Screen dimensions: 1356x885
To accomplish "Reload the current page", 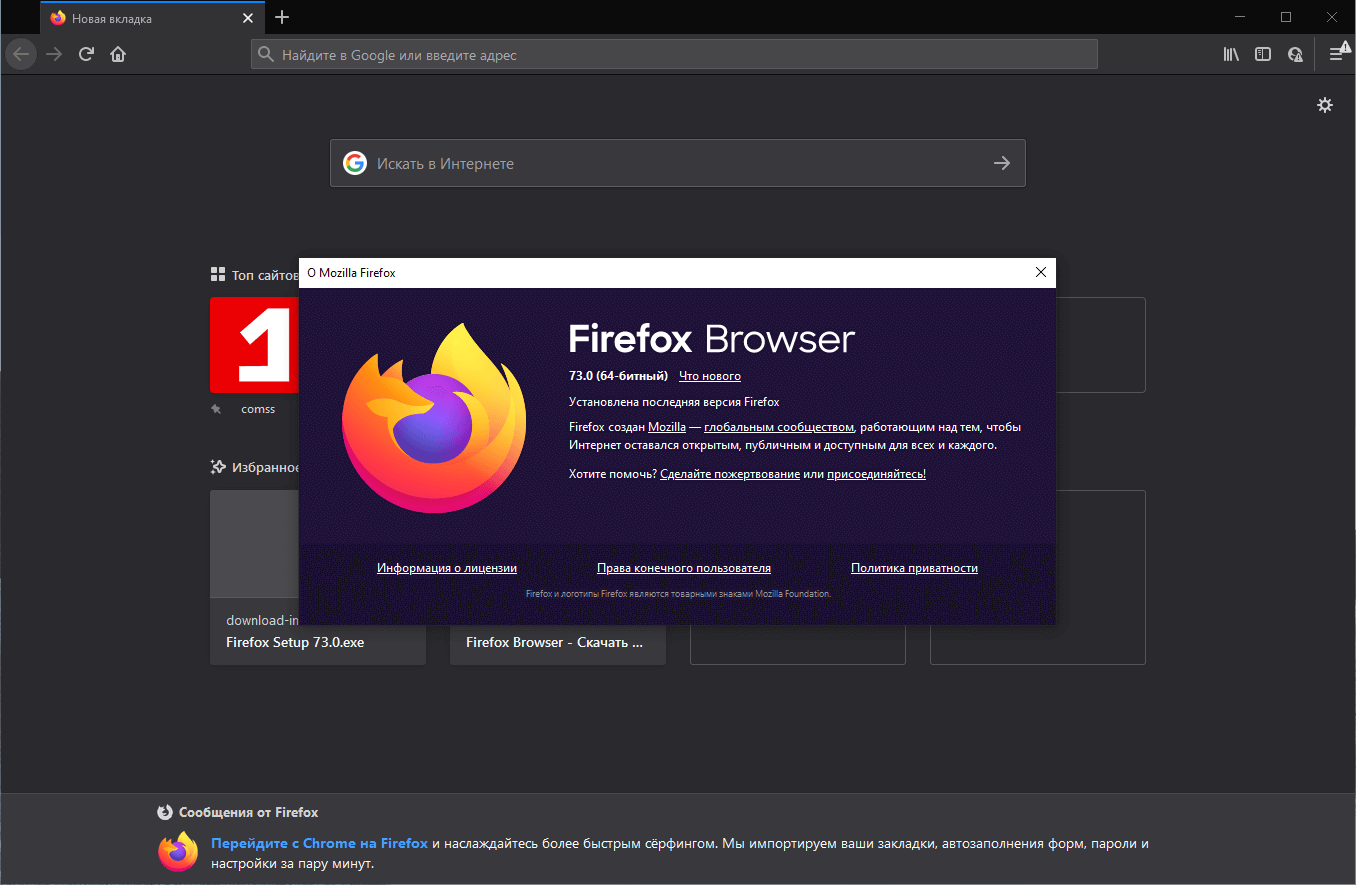I will [86, 54].
